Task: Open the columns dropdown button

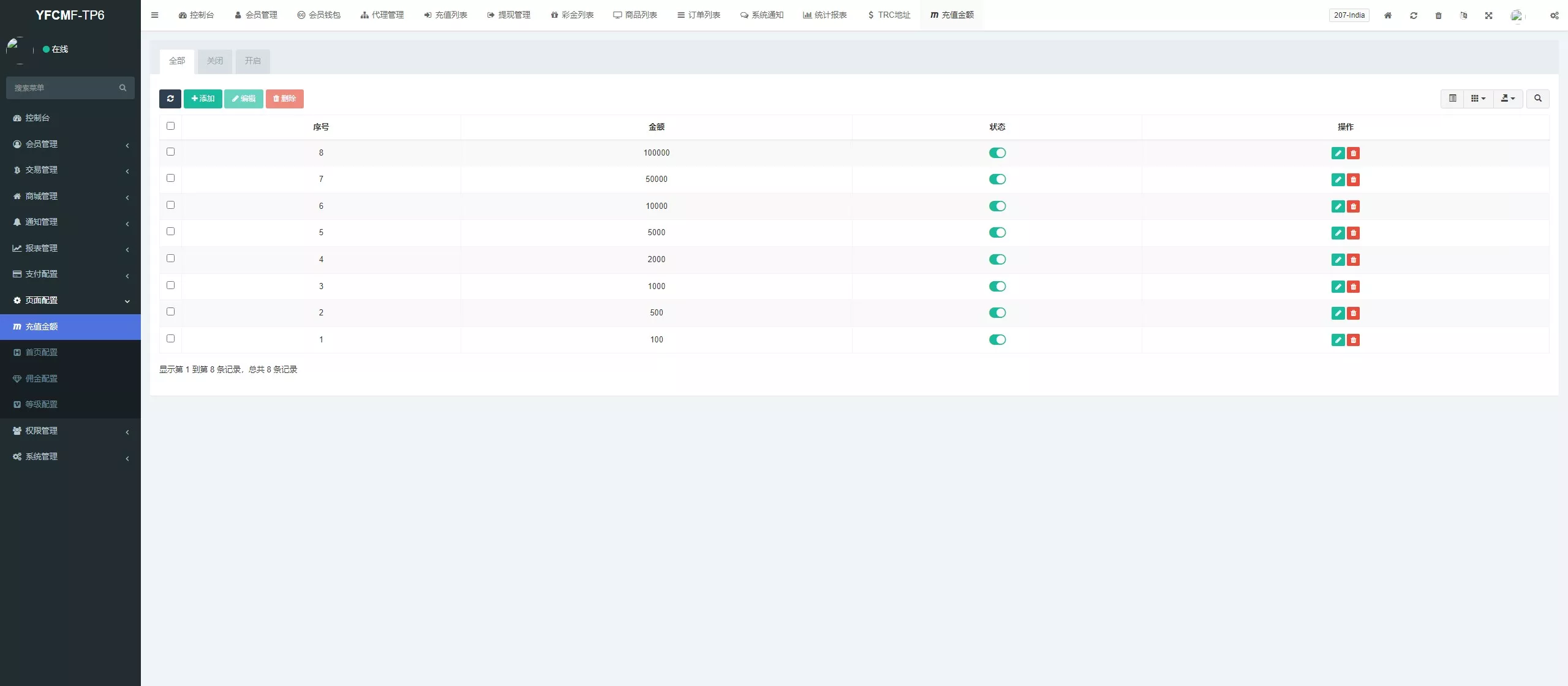Action: (x=1478, y=99)
